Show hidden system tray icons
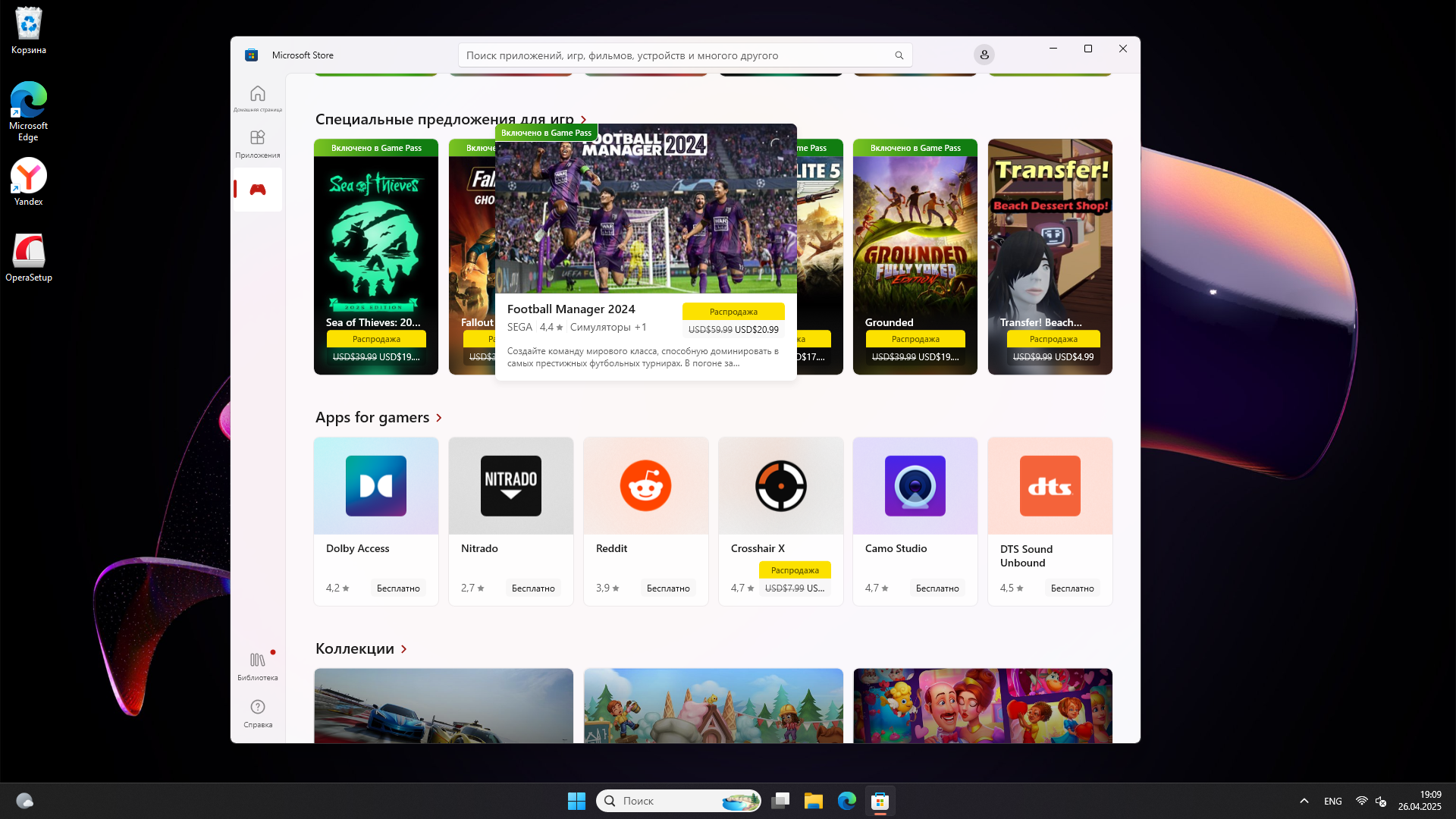 click(x=1304, y=801)
